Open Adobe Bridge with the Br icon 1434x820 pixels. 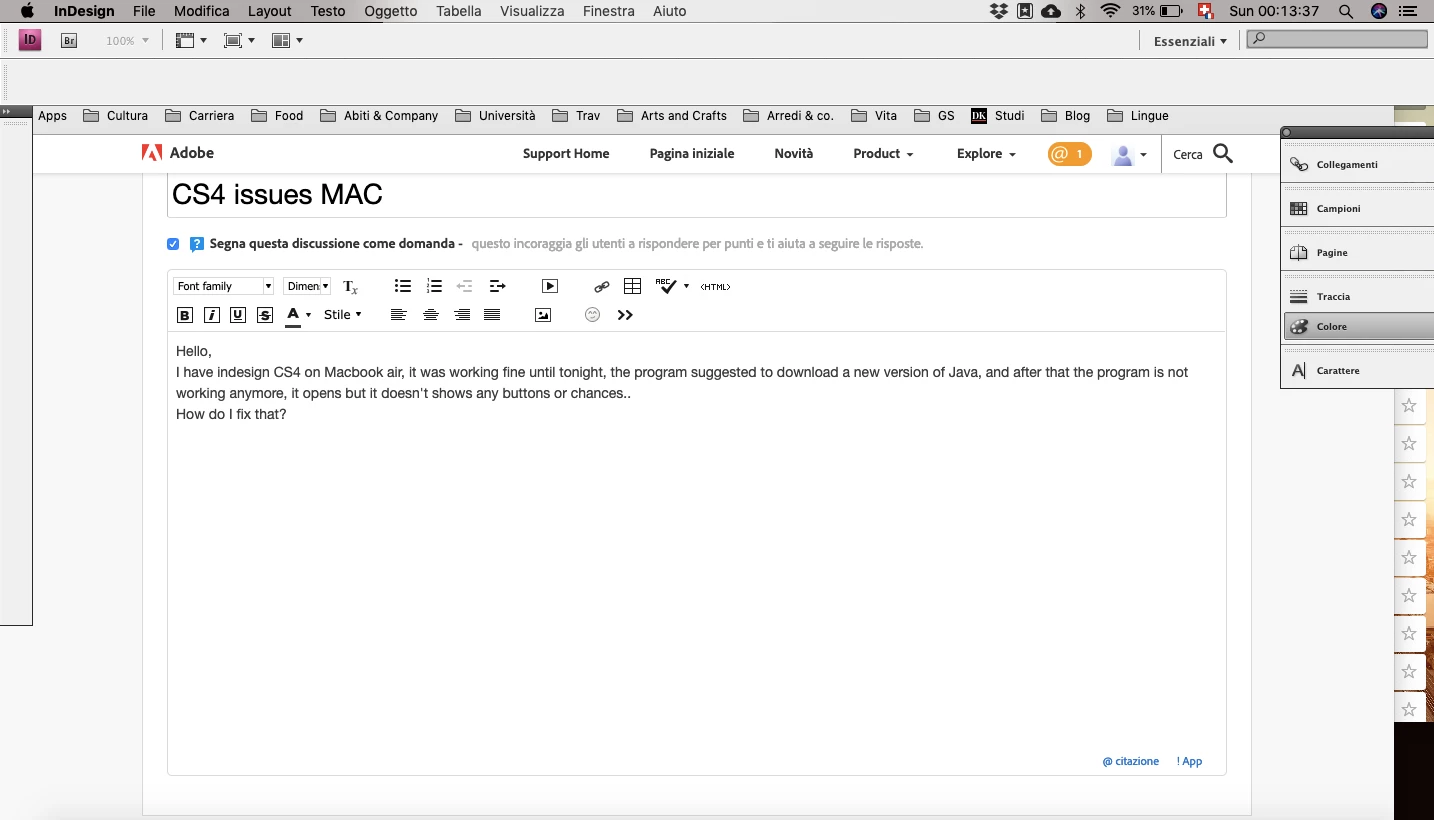(69, 41)
